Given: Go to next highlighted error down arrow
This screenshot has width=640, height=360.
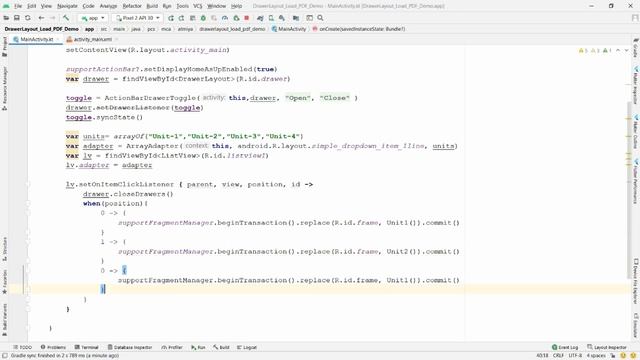Looking at the screenshot, I should tap(627, 50).
